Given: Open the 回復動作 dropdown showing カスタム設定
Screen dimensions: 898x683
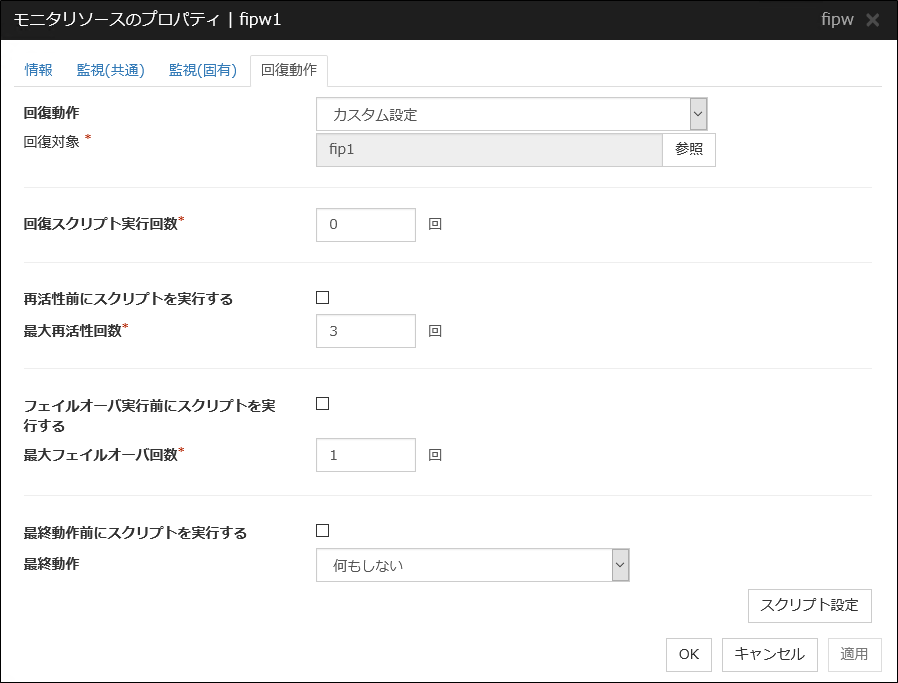Looking at the screenshot, I should tap(500, 113).
